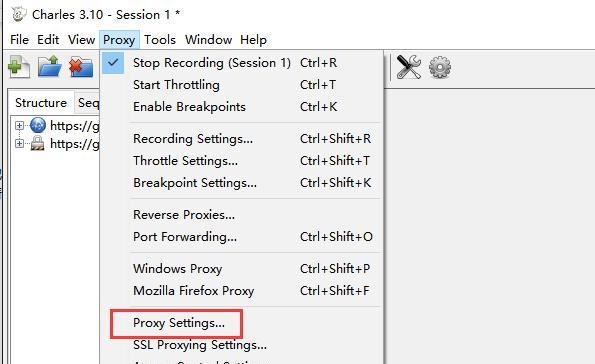Open the Settings gear toolbar icon
This screenshot has height=364, width=595.
point(440,68)
